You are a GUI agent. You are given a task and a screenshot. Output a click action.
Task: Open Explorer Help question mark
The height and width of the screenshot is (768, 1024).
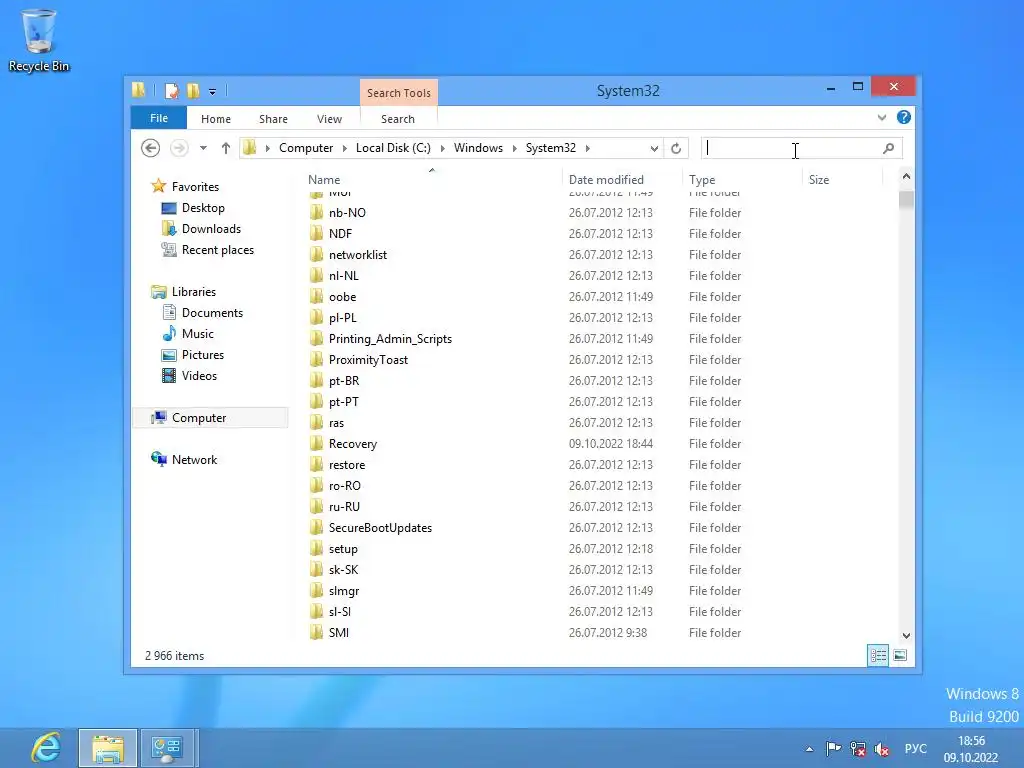(x=904, y=117)
